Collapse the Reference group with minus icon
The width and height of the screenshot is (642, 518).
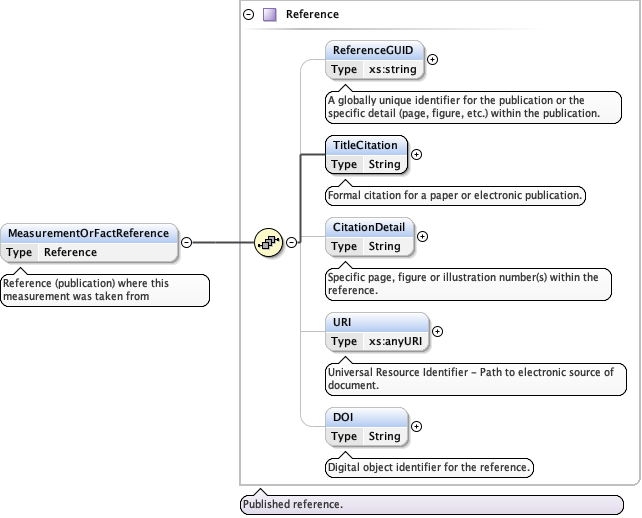249,15
